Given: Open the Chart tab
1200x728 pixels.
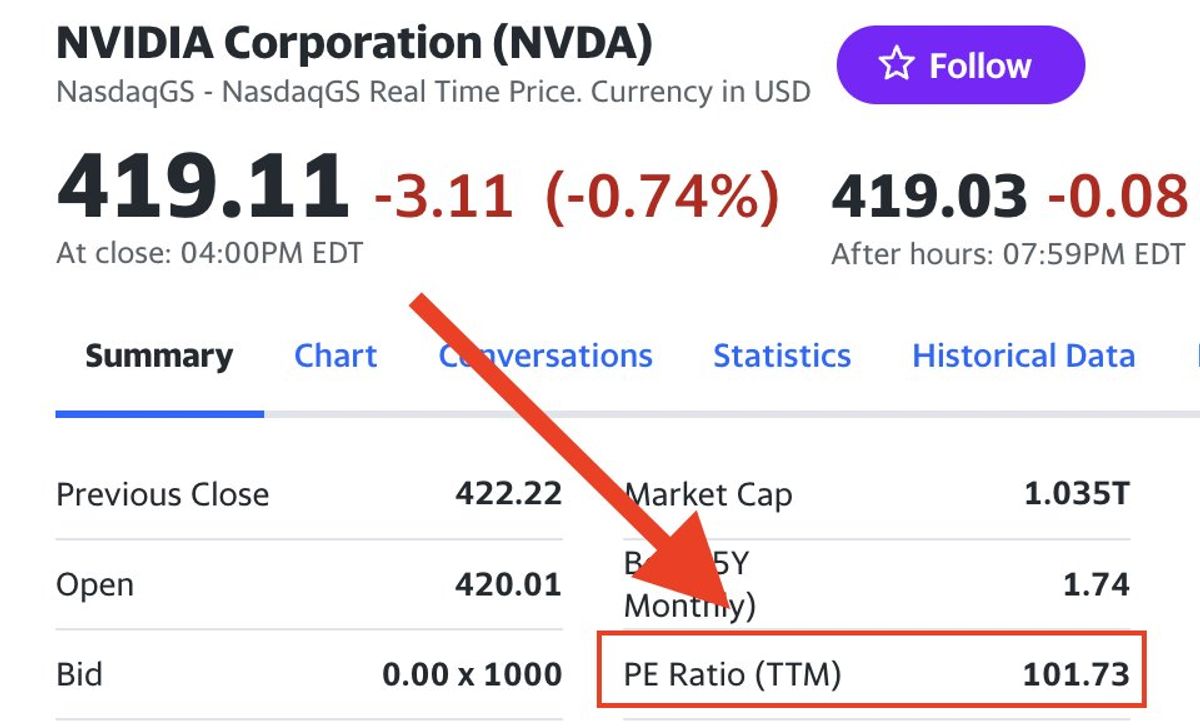Looking at the screenshot, I should 335,356.
